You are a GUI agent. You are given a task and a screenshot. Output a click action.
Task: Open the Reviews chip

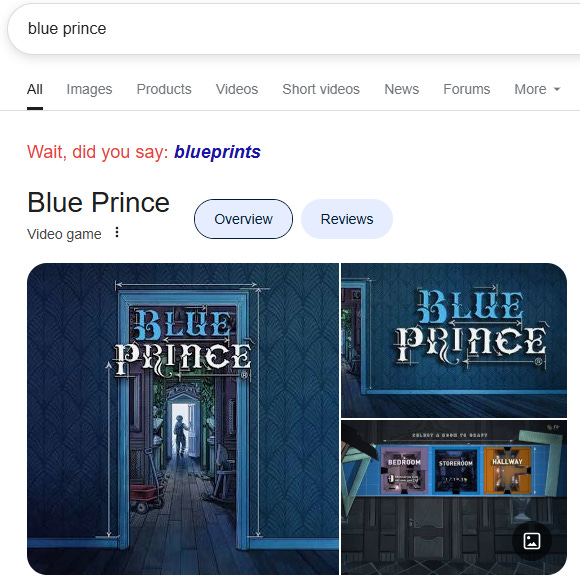(x=347, y=219)
